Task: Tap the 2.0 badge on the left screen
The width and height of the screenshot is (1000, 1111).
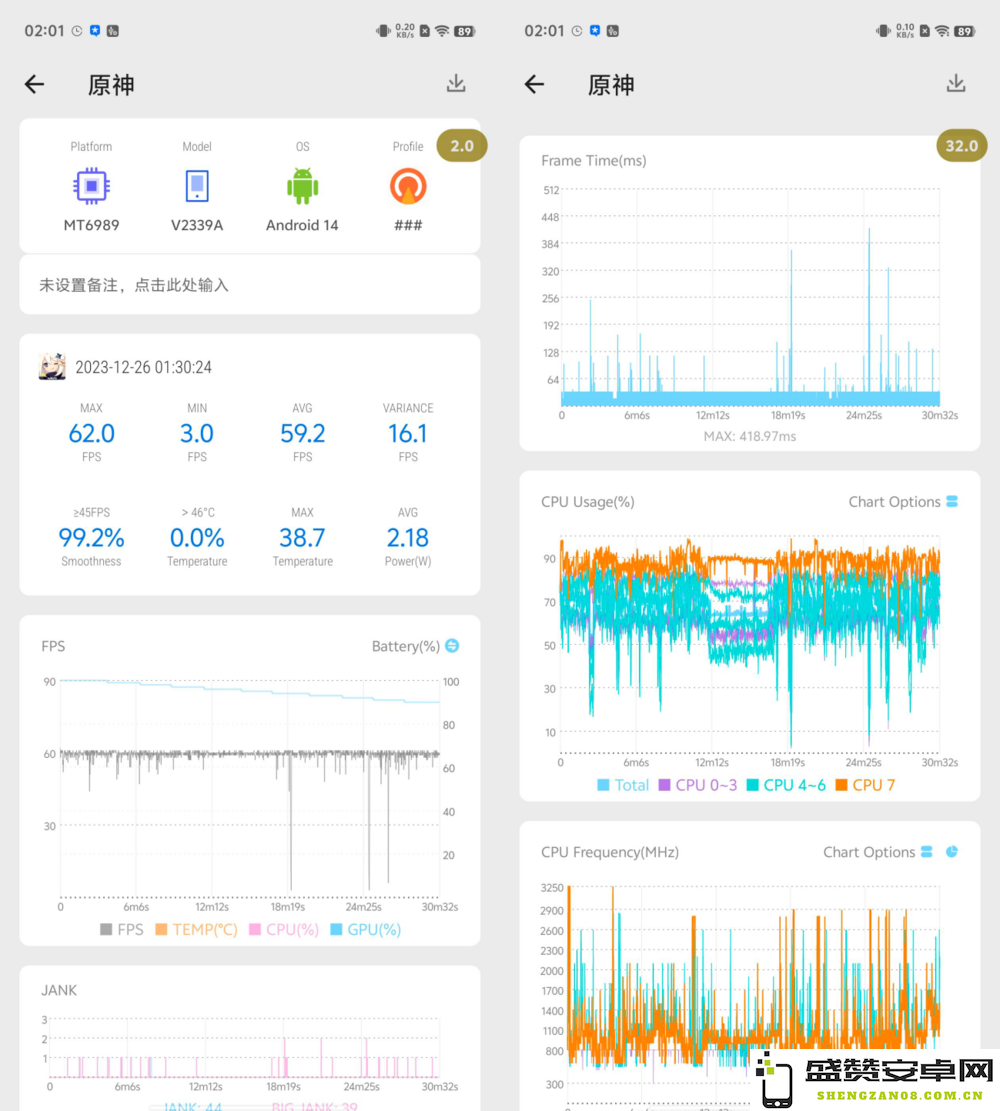Action: pyautogui.click(x=461, y=146)
